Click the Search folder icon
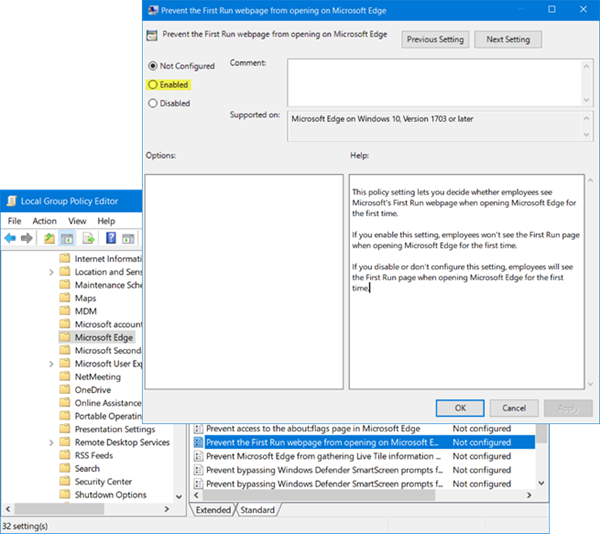The image size is (600, 534). 65,468
